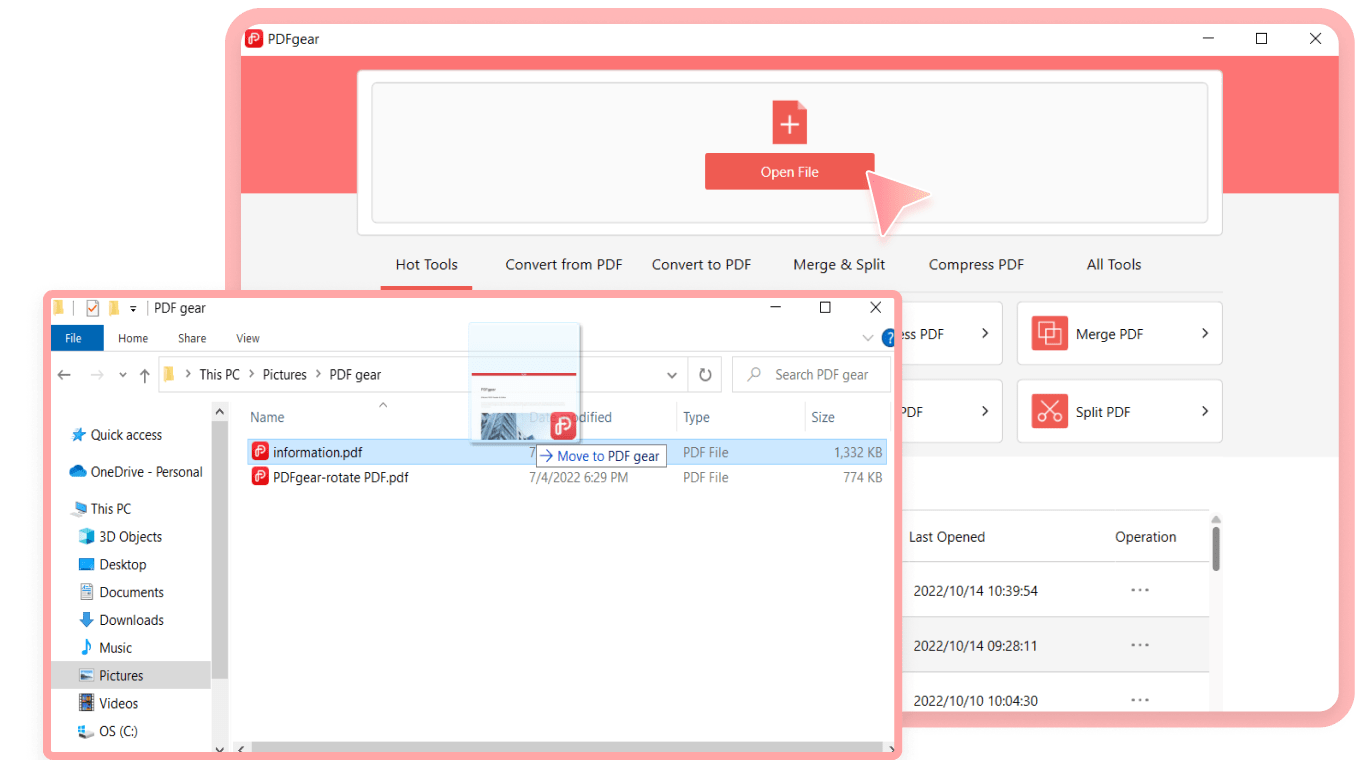This screenshot has height=760, width=1367.
Task: Select Downloads in the navigation pane
Action: coord(131,620)
